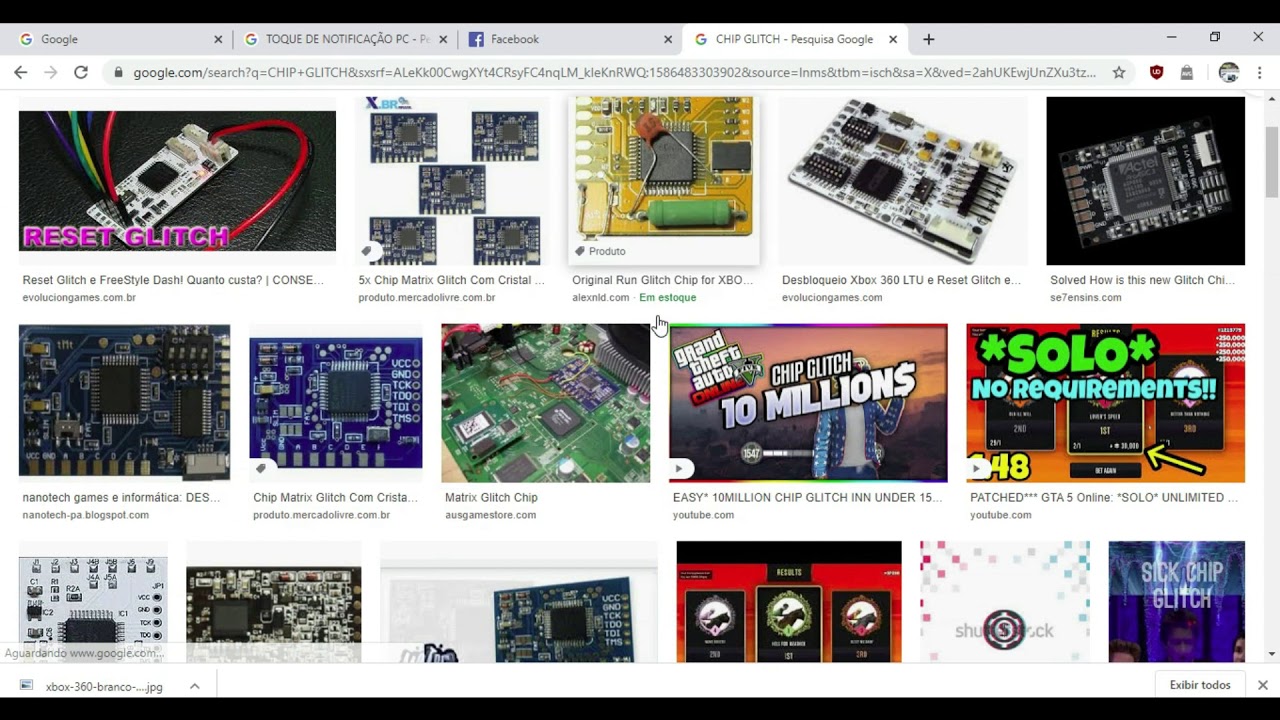Open the grey extension icon beside the shield
Viewport: 1280px width, 720px height.
click(x=1187, y=72)
